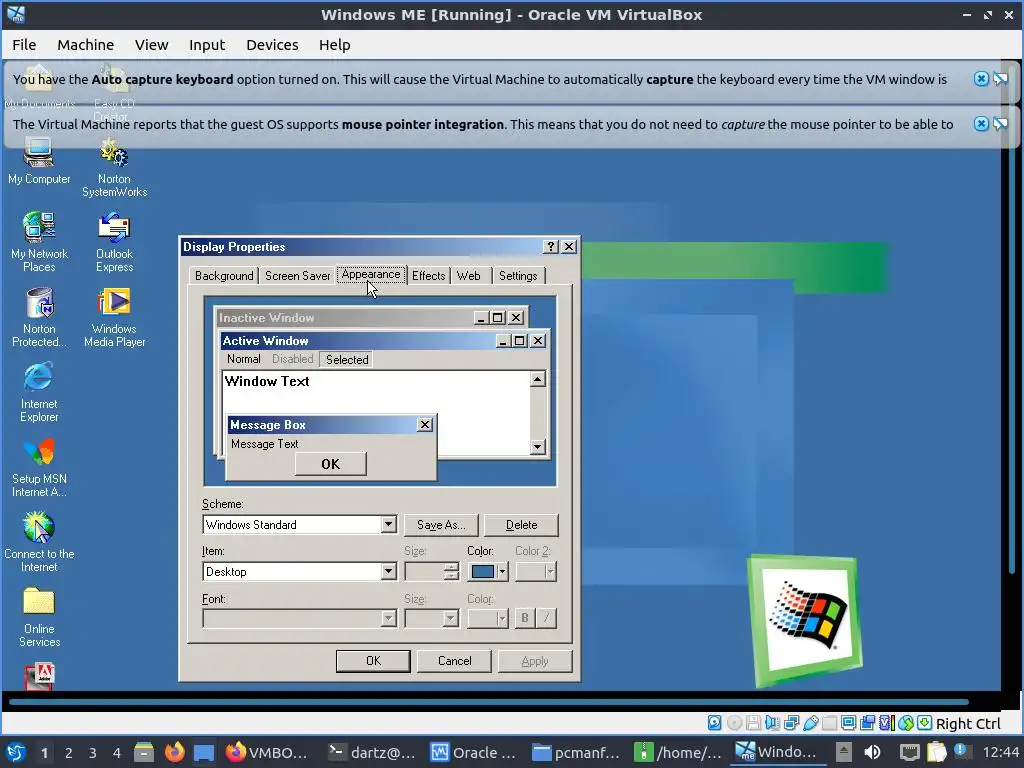This screenshot has width=1024, height=768.
Task: Switch to the dartz@ terminal taskbar entry
Action: tap(371, 752)
